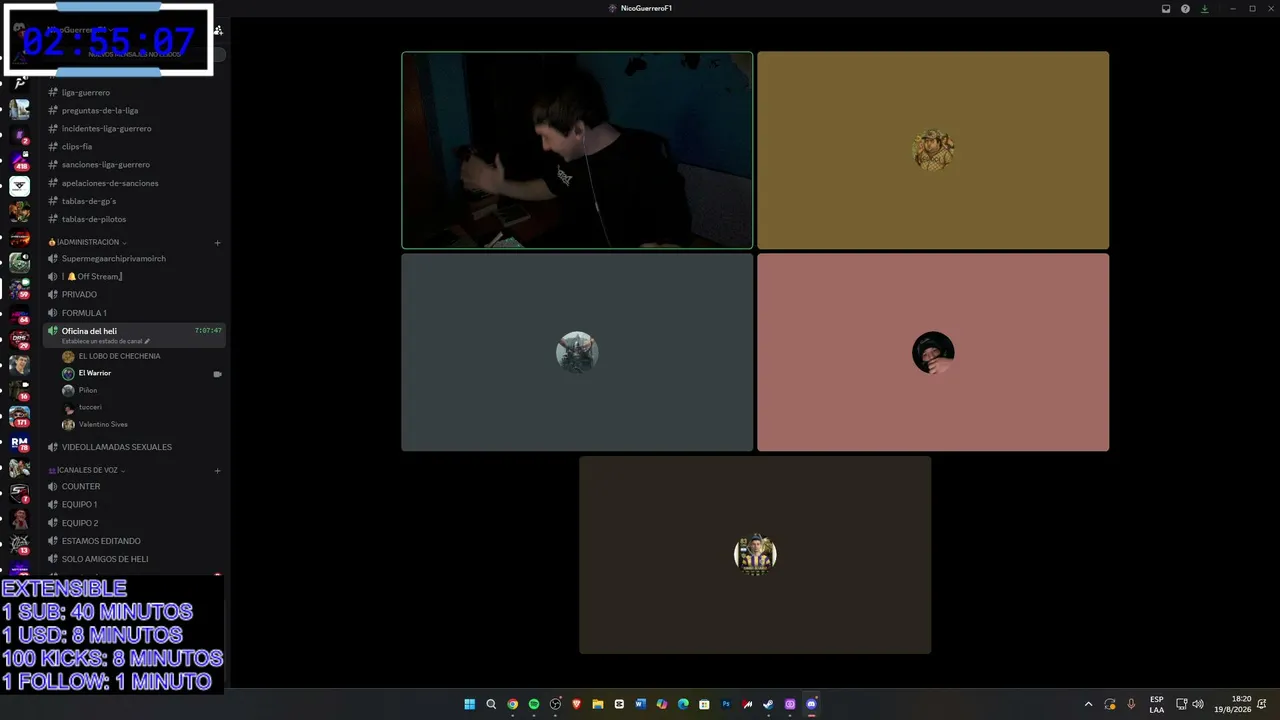Screen dimensions: 1280x720
Task: Open the server icon with badge 13
Action: (x=20, y=545)
